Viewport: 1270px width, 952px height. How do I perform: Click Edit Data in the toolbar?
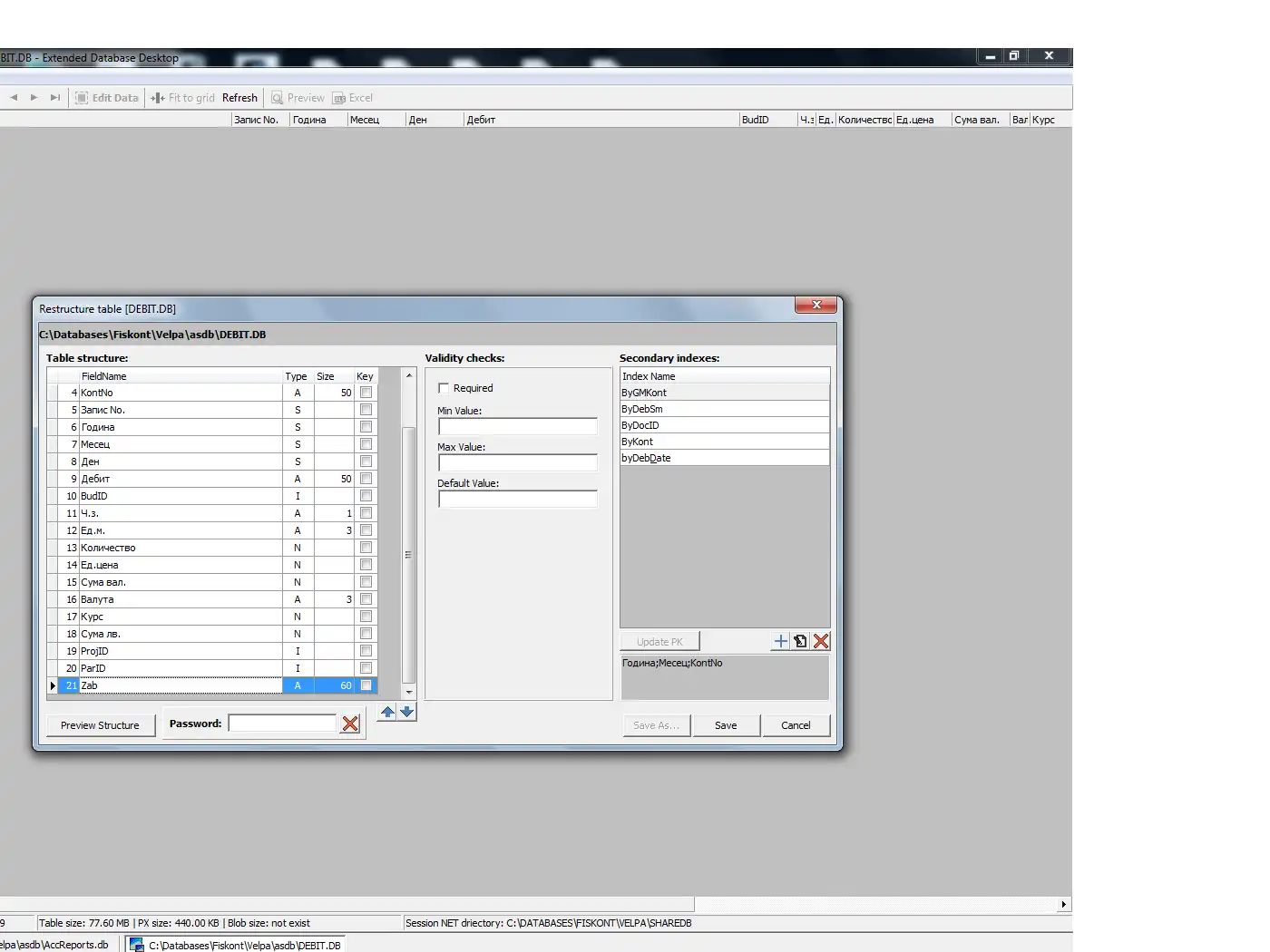point(107,98)
